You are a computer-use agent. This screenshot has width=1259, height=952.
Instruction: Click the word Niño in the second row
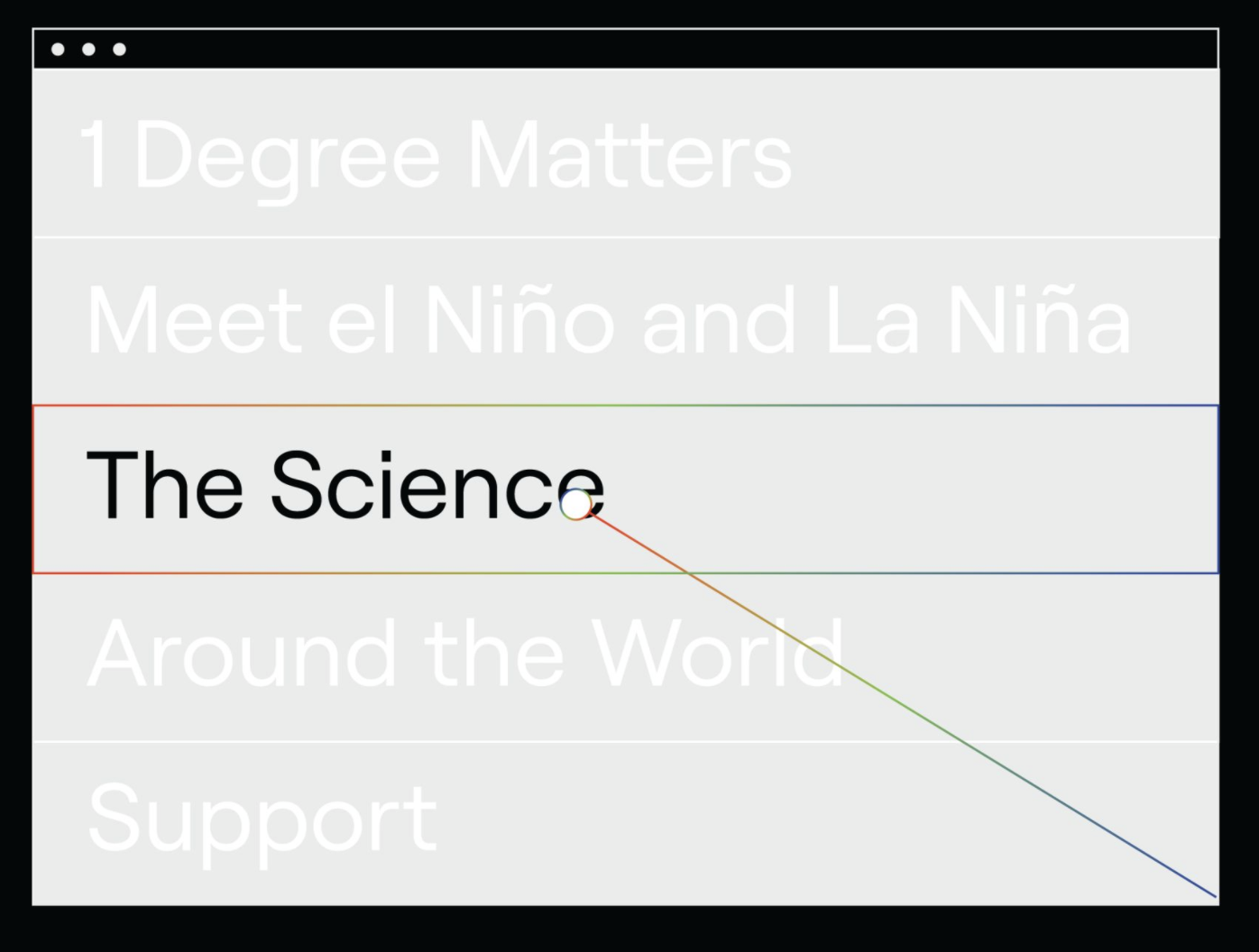519,322
